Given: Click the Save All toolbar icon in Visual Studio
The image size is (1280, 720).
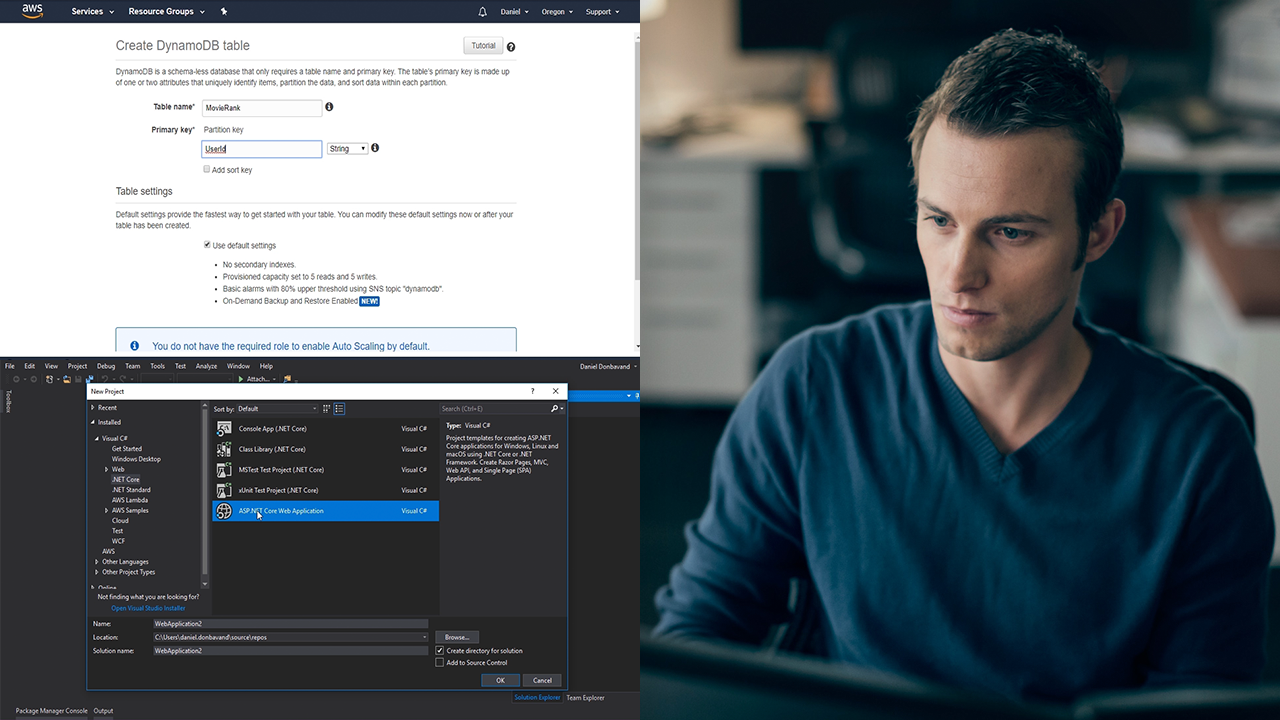Looking at the screenshot, I should [x=89, y=379].
